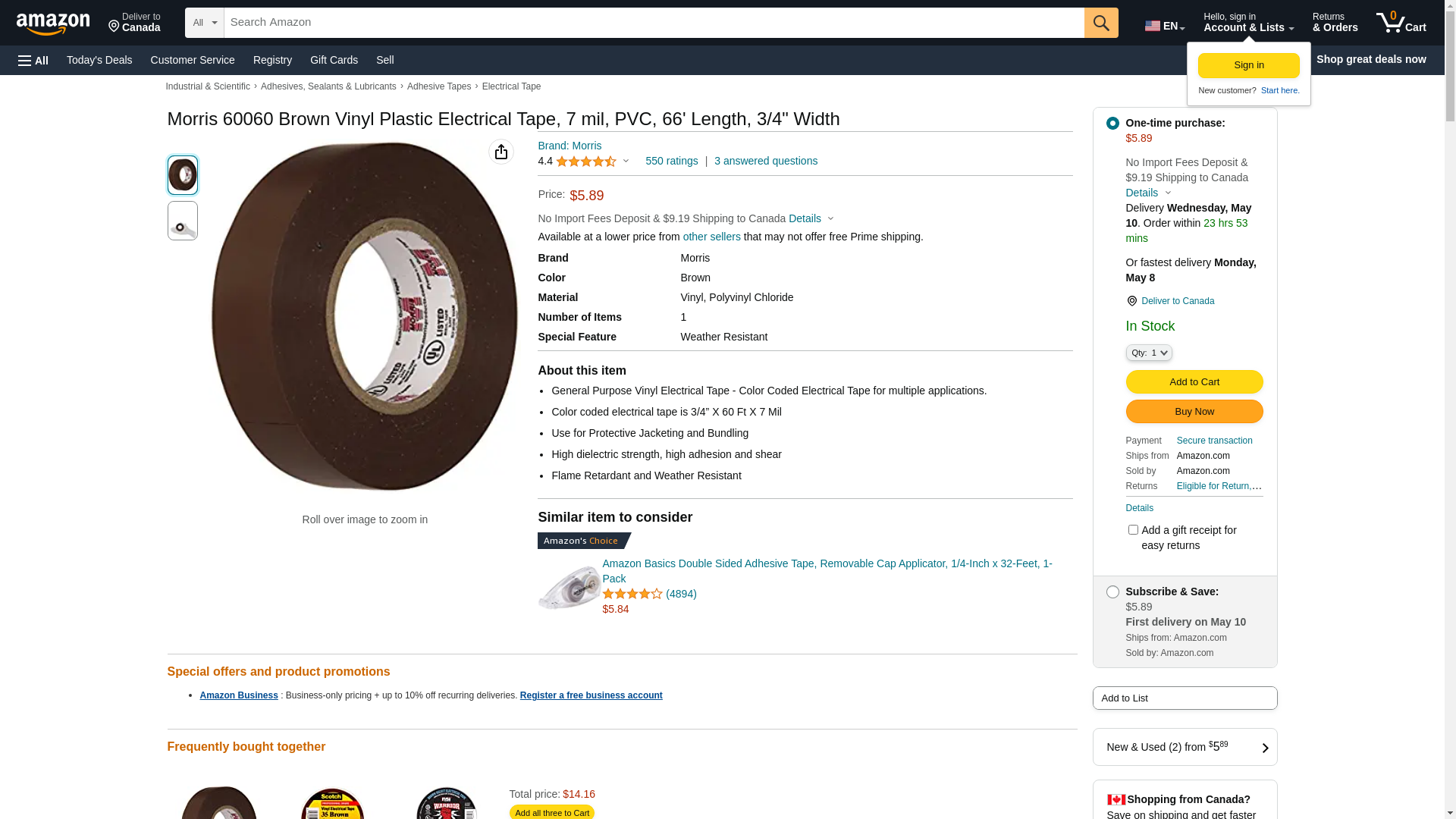Click the EN language flag selector
Screen dimensions: 1456x819
1164,26
